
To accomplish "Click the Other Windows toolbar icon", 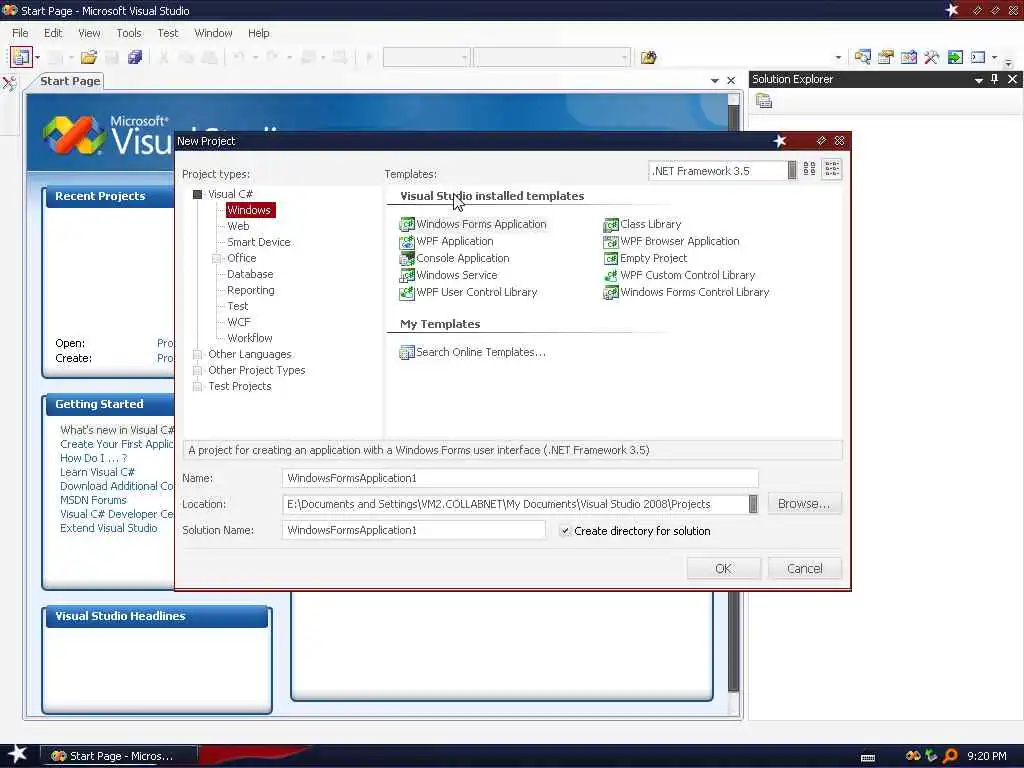I will [x=978, y=57].
